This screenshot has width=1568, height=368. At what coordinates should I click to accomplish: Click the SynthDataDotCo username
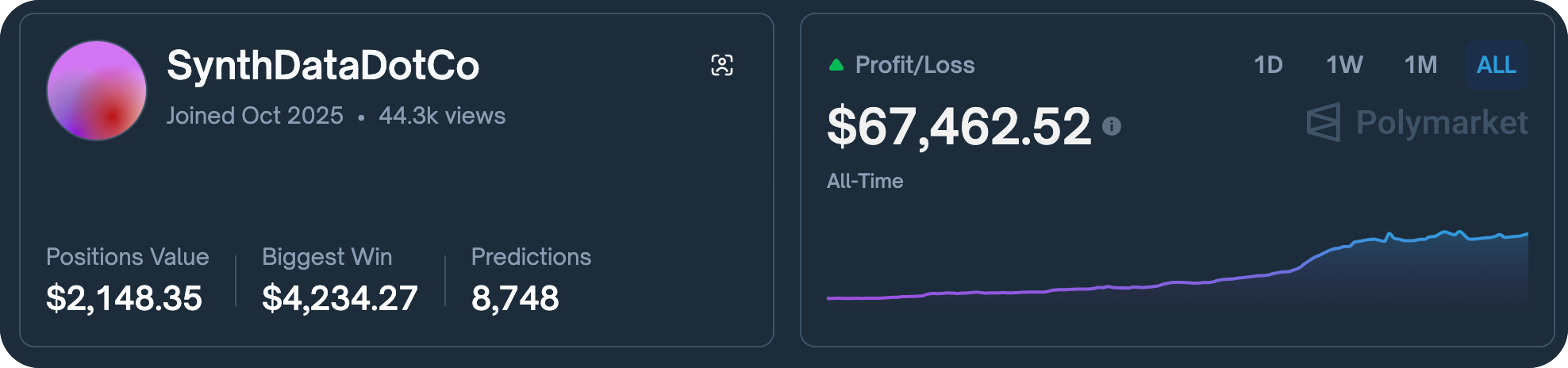pos(323,65)
